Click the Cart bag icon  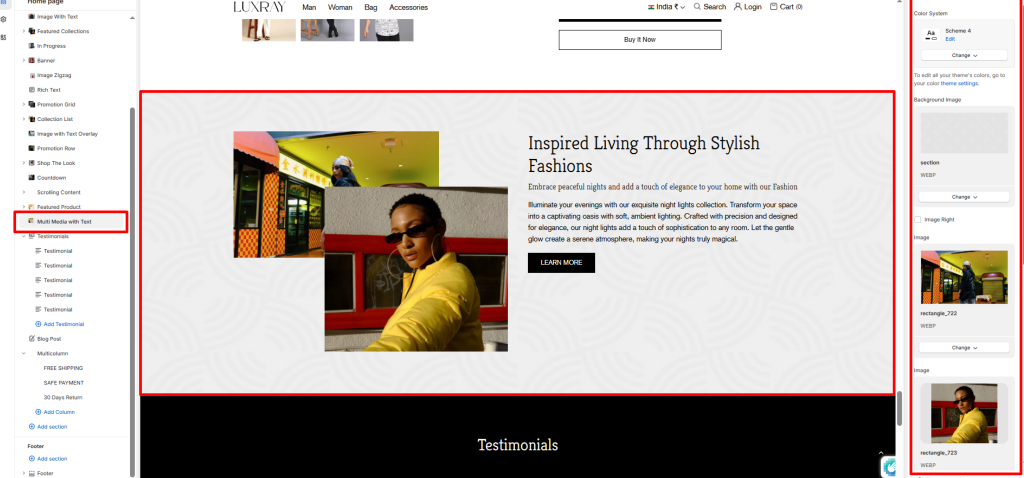(x=774, y=7)
